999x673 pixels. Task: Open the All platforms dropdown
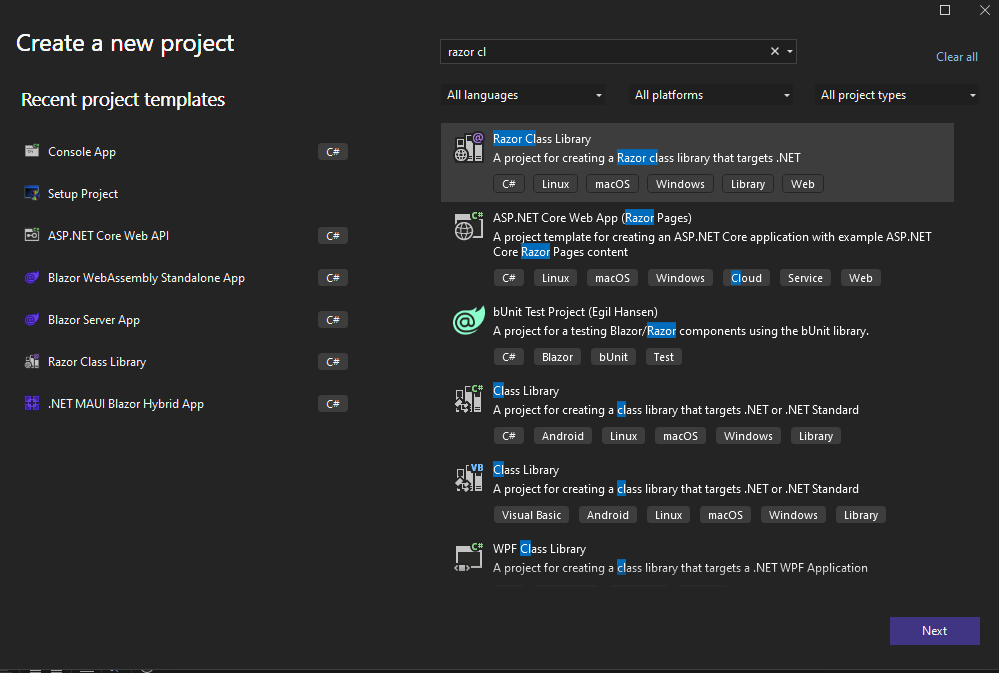click(711, 95)
